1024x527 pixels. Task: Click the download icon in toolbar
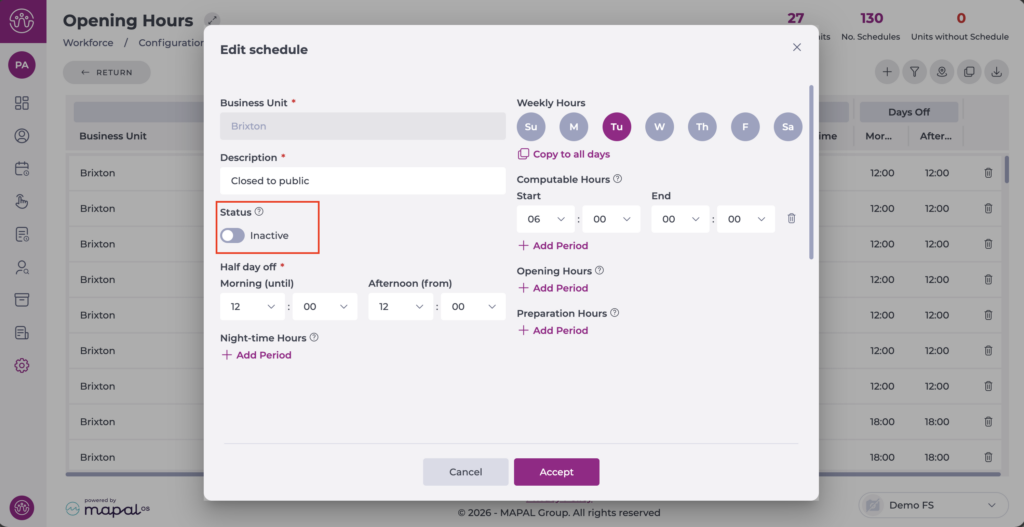click(996, 72)
